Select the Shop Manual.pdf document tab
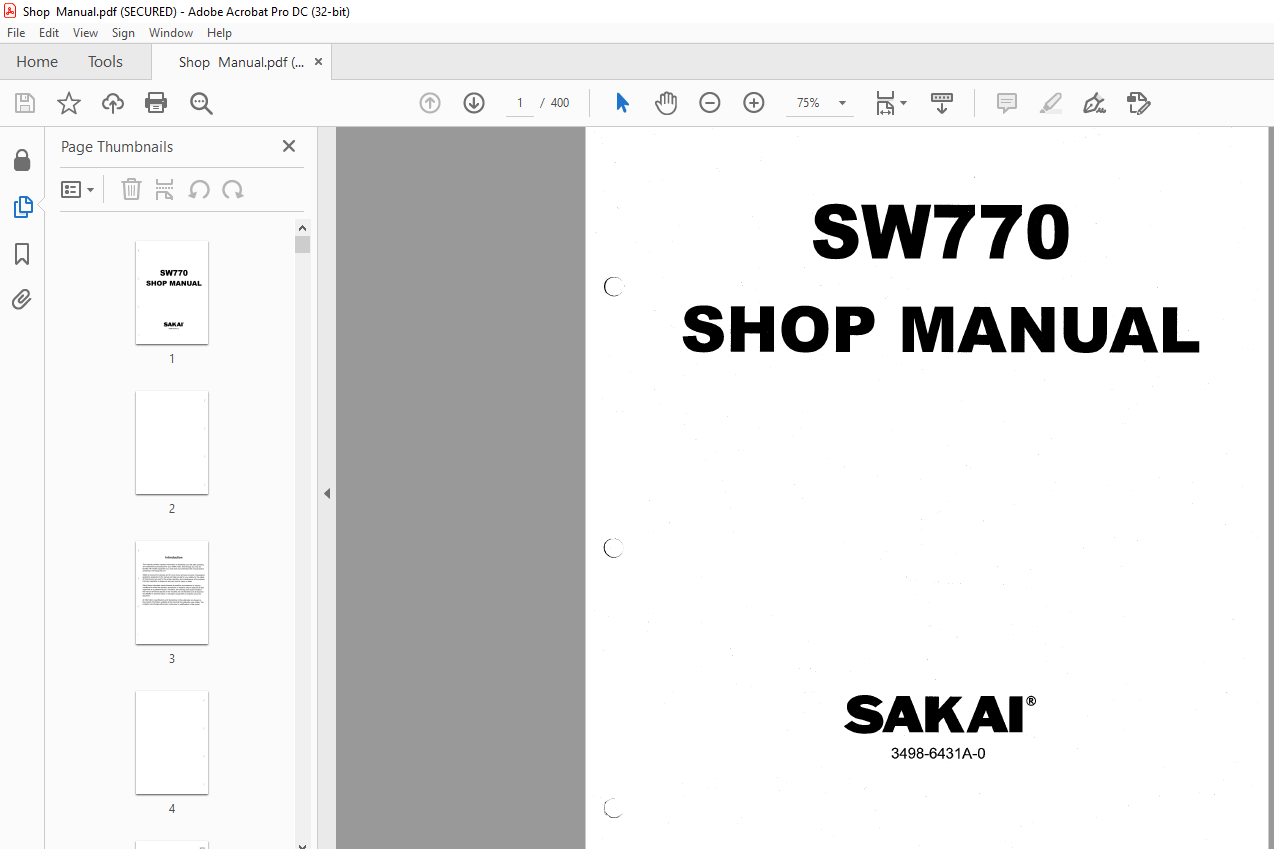 [241, 62]
